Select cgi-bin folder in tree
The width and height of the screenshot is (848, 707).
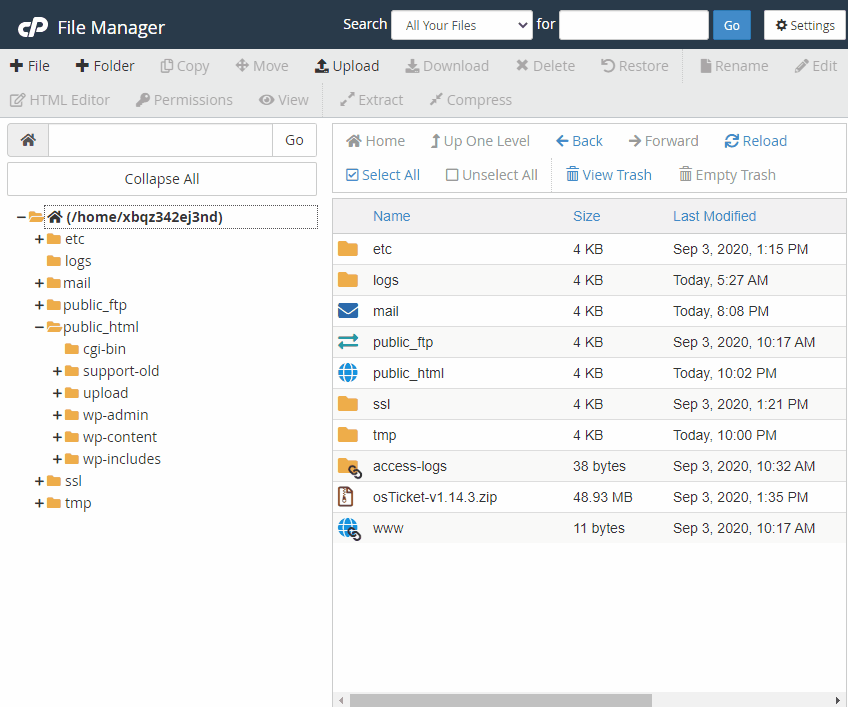click(x=104, y=349)
